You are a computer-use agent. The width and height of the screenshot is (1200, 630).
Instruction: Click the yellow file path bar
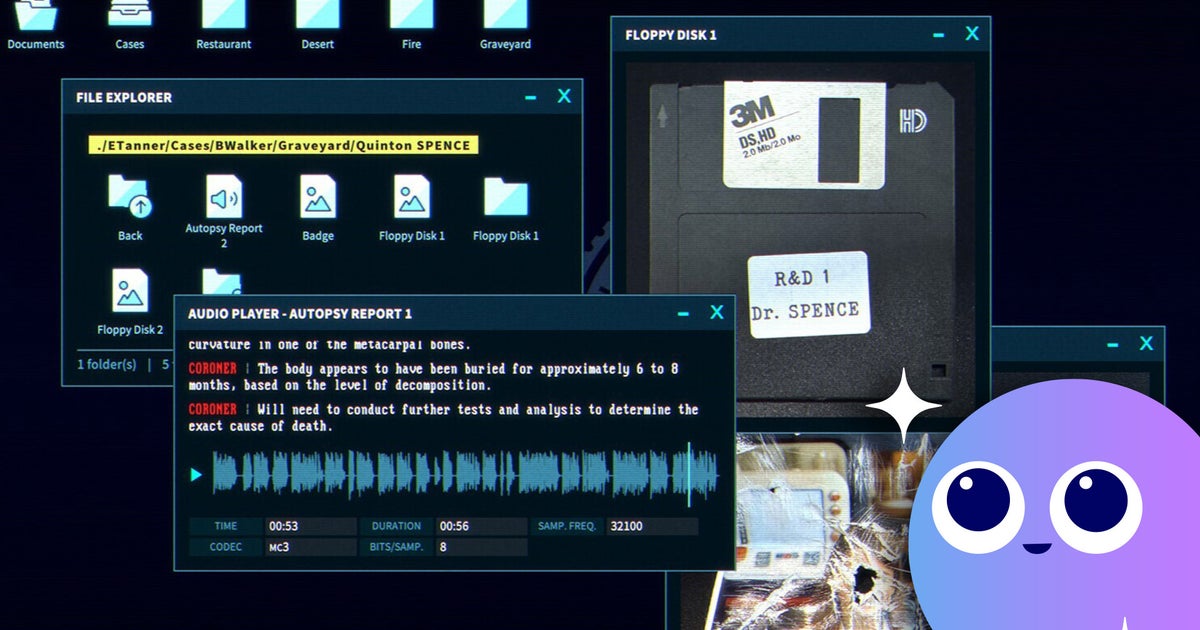click(283, 146)
